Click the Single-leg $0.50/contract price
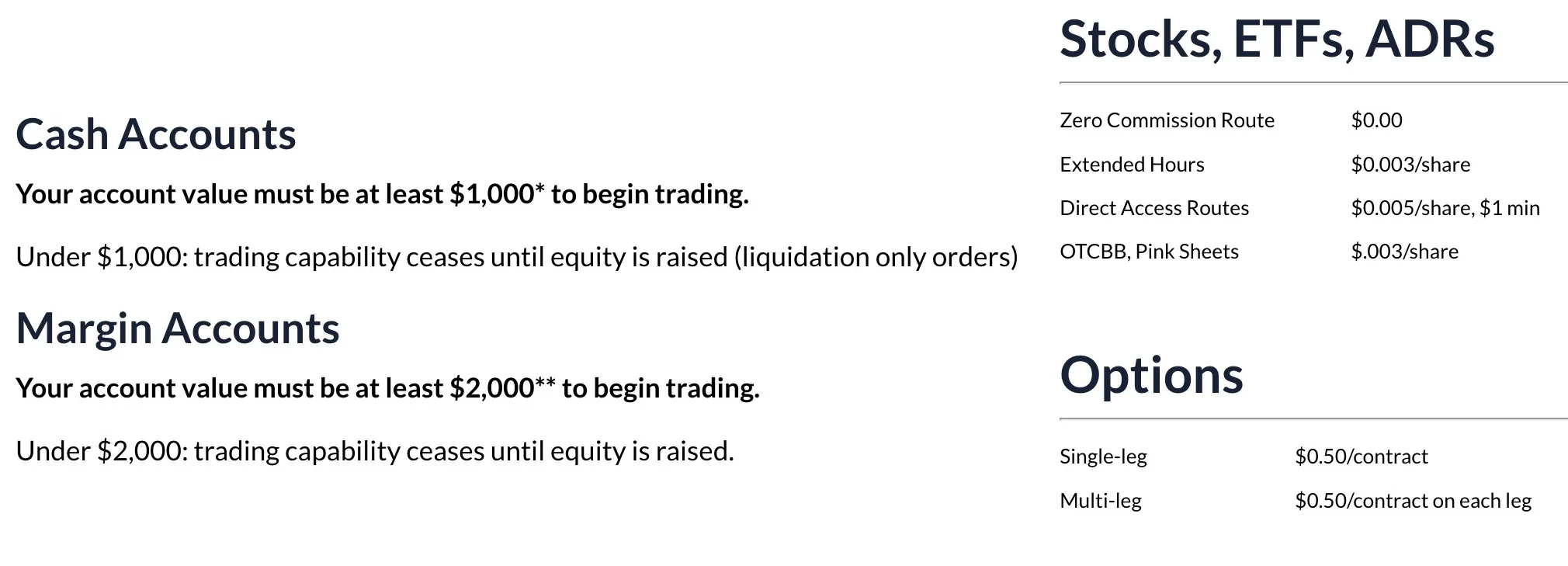The height and width of the screenshot is (566, 1568). (1361, 457)
